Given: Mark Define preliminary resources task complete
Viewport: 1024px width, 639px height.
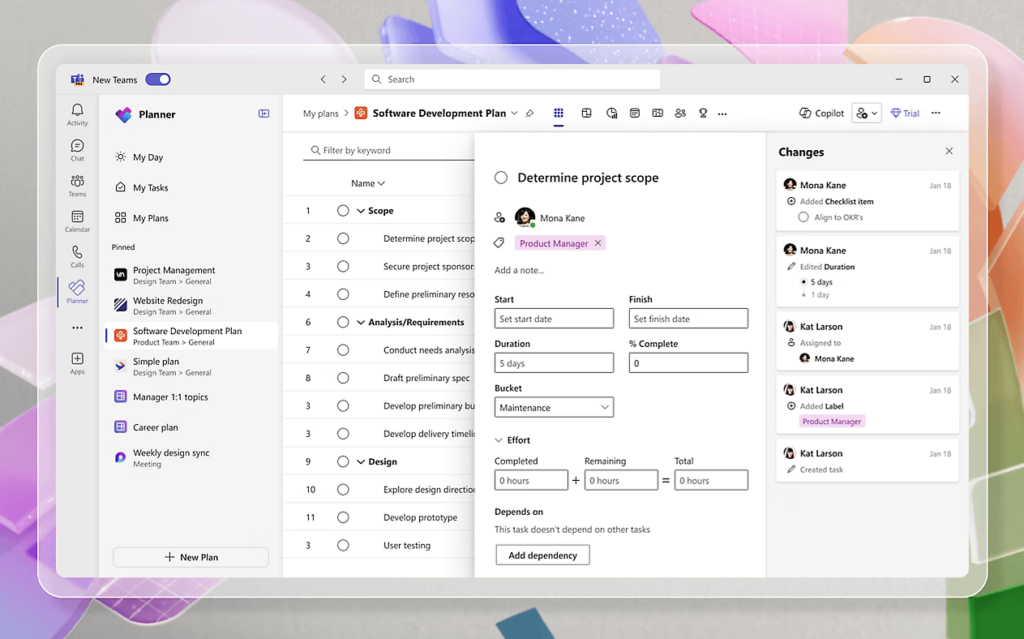Looking at the screenshot, I should pos(343,295).
